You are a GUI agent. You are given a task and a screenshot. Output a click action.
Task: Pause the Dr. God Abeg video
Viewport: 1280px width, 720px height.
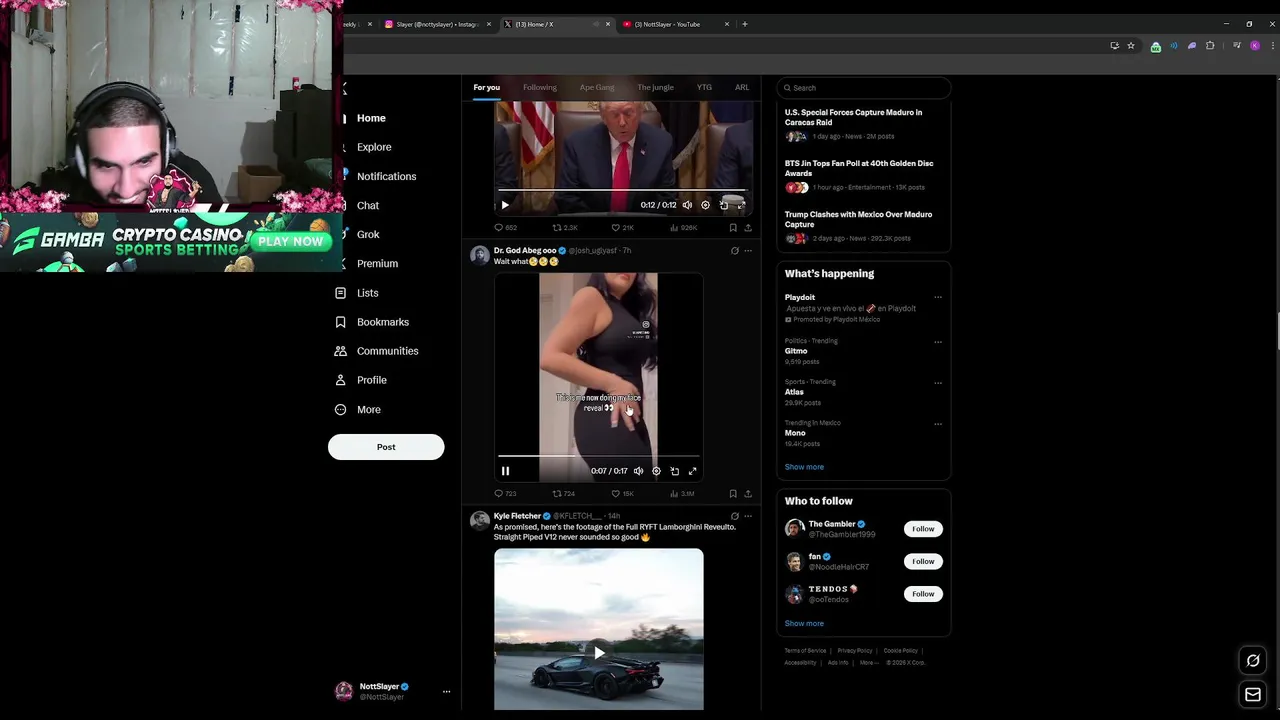pyautogui.click(x=505, y=471)
